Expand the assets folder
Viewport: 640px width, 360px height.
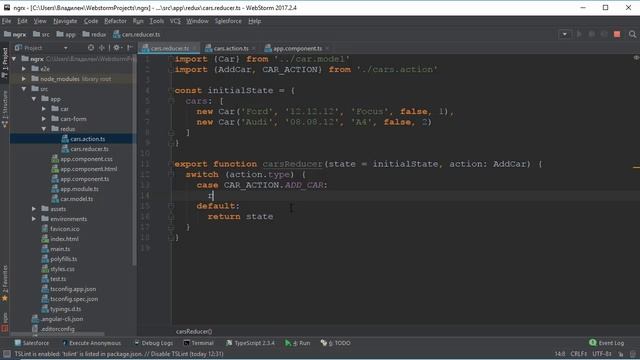click(x=34, y=209)
